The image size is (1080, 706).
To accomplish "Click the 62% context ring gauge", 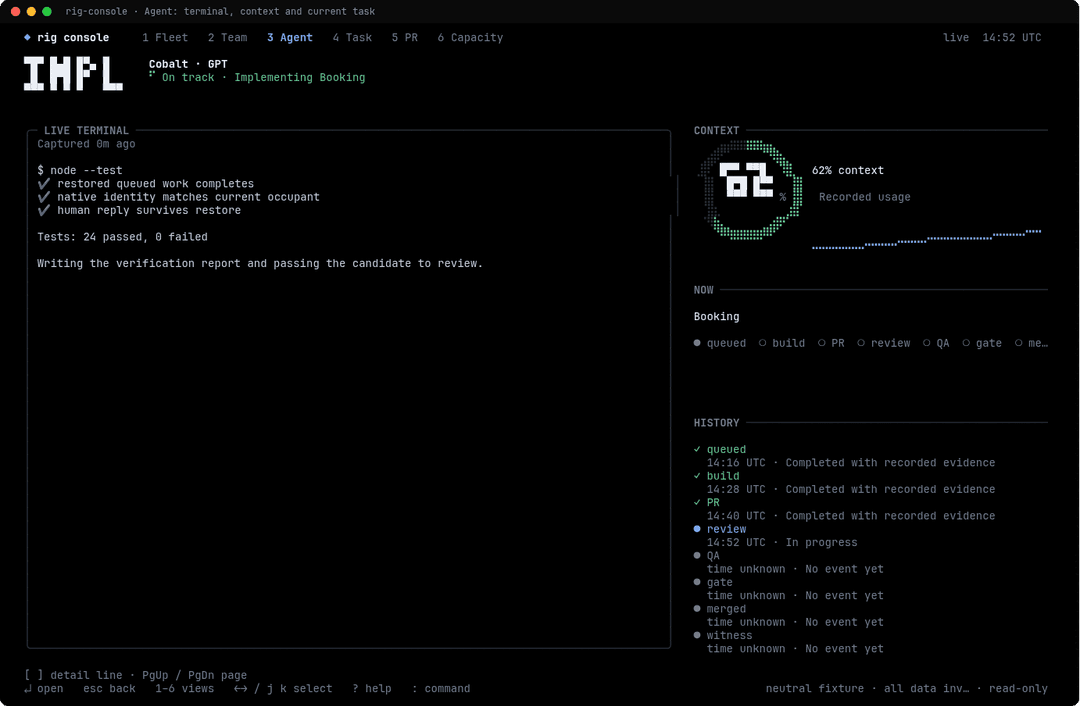I will point(750,190).
